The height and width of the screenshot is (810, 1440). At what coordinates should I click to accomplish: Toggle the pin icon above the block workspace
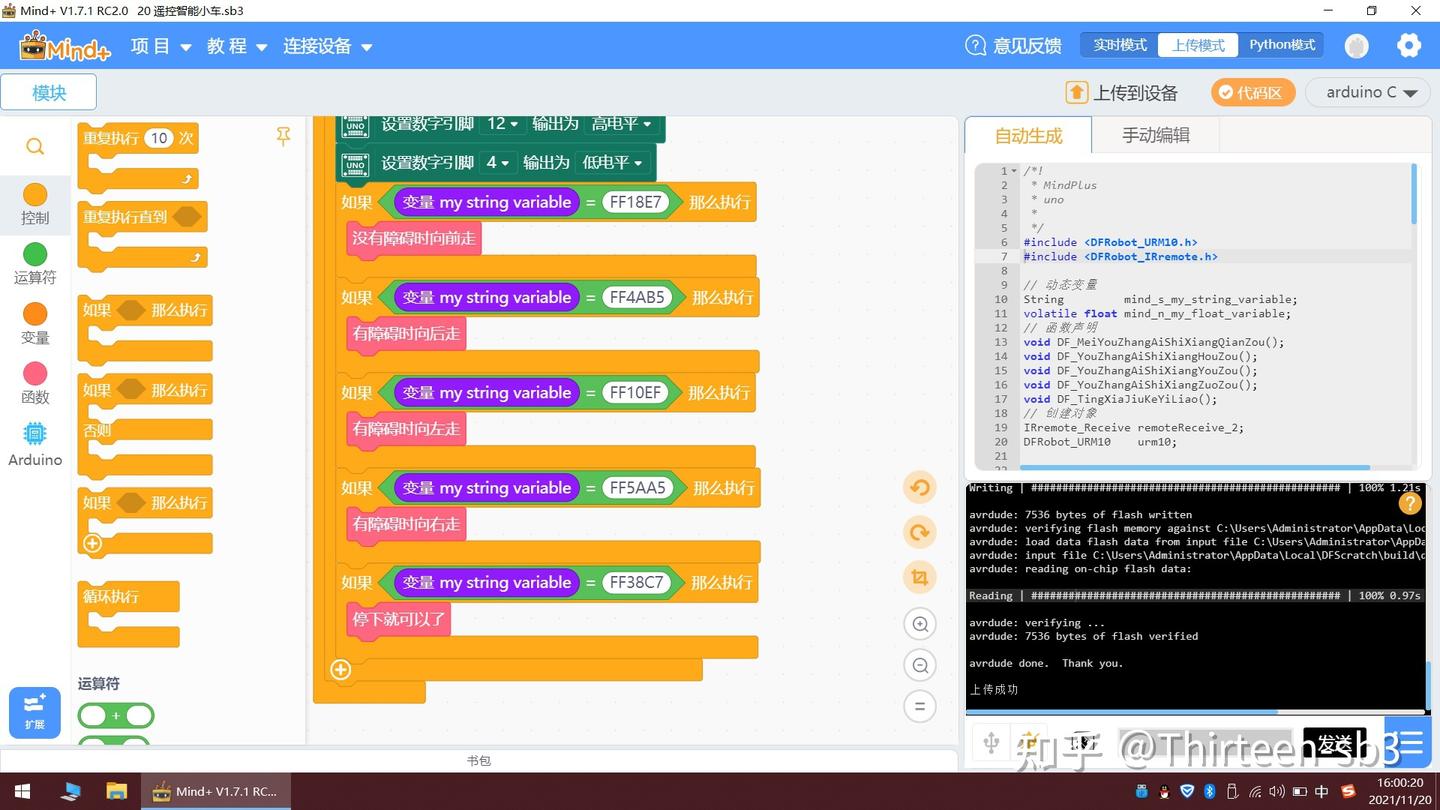[x=283, y=137]
